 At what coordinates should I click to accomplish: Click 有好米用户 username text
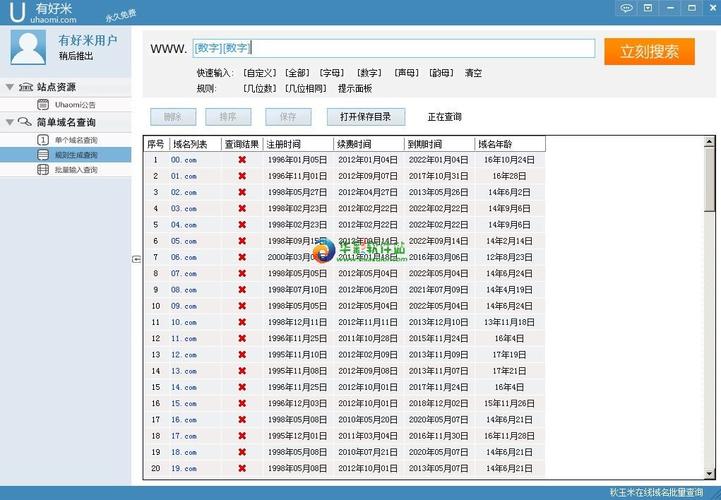click(x=88, y=40)
